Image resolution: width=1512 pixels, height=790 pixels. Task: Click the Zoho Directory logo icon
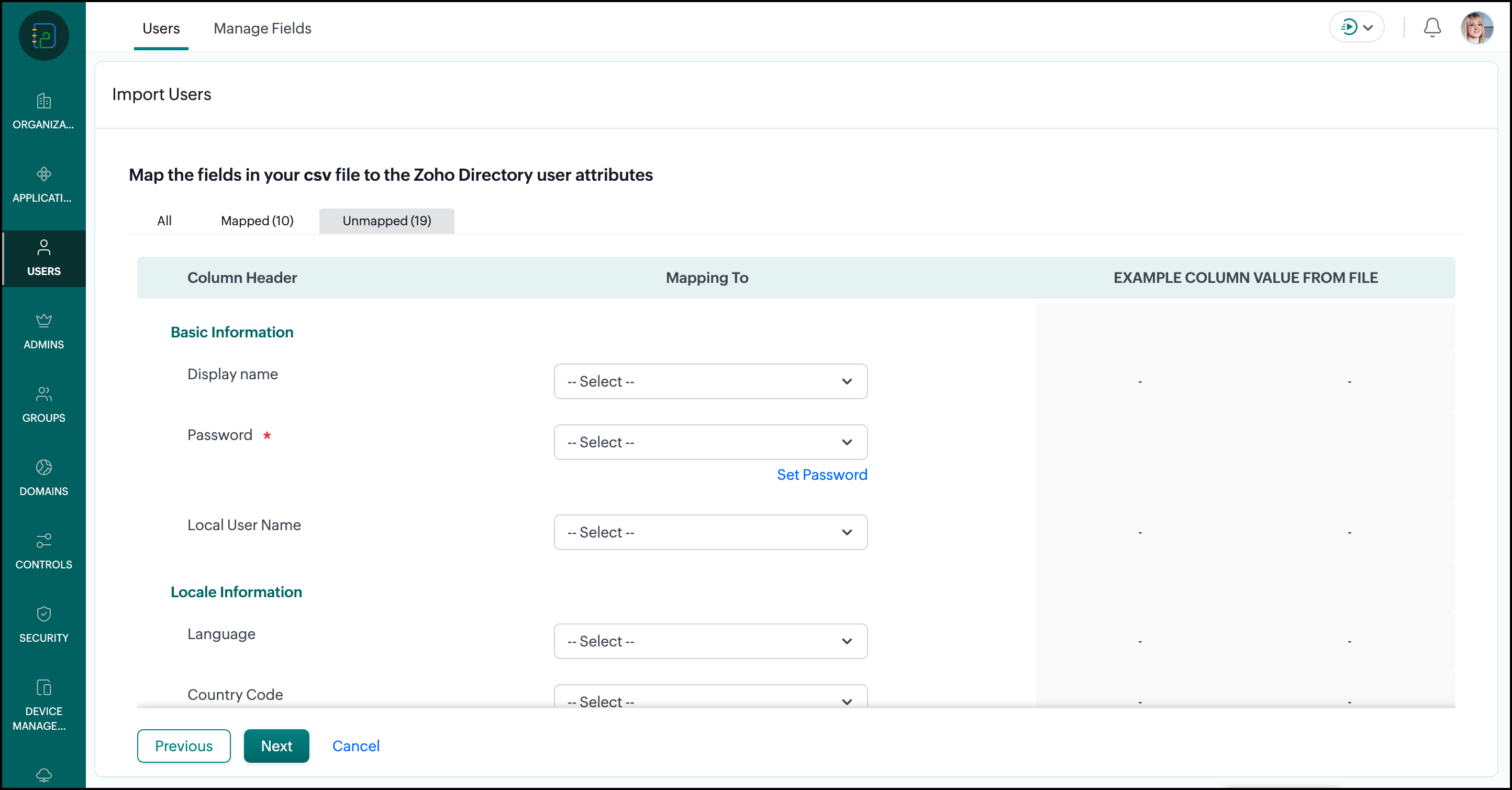(43, 36)
